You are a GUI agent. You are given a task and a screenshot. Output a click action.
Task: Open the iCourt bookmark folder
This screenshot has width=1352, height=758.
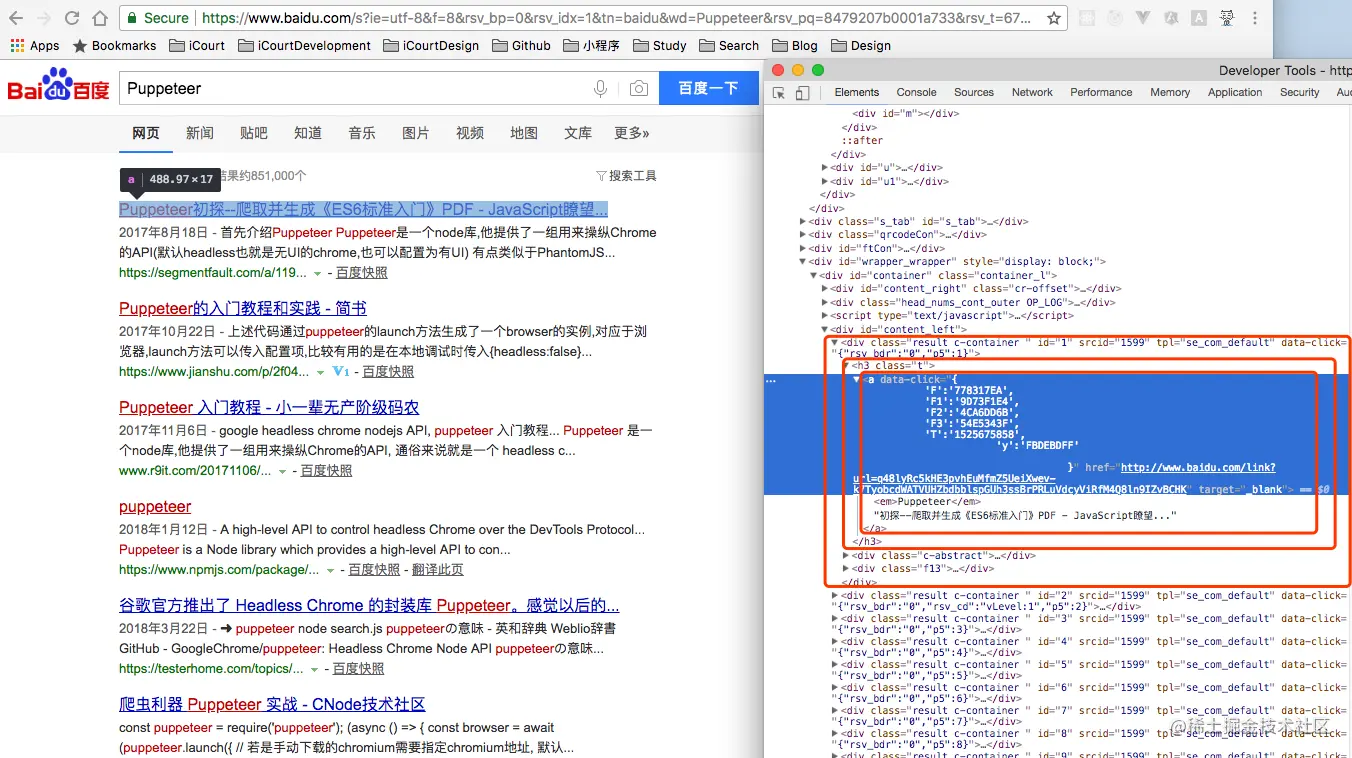click(197, 45)
